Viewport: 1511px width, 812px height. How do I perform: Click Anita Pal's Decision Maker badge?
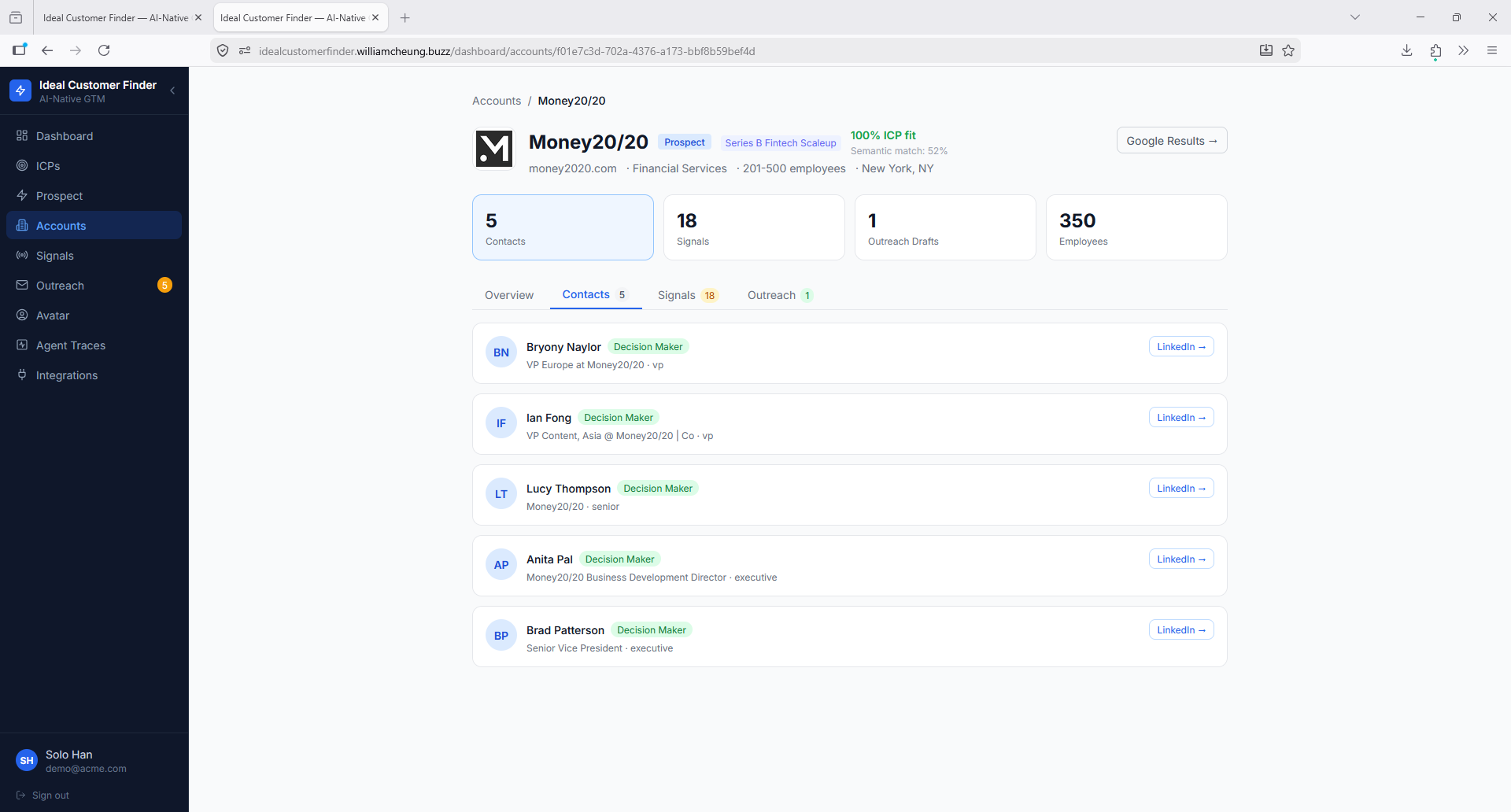point(619,559)
